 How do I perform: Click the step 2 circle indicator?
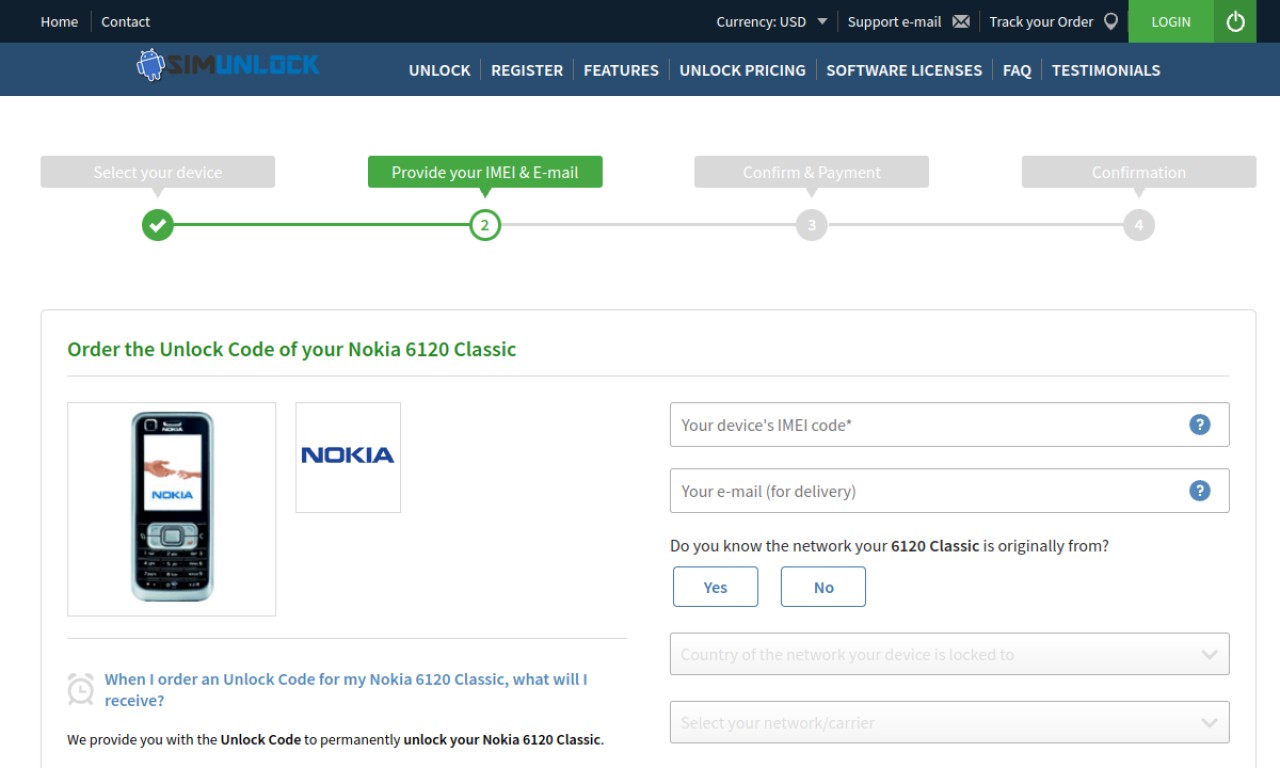click(485, 225)
